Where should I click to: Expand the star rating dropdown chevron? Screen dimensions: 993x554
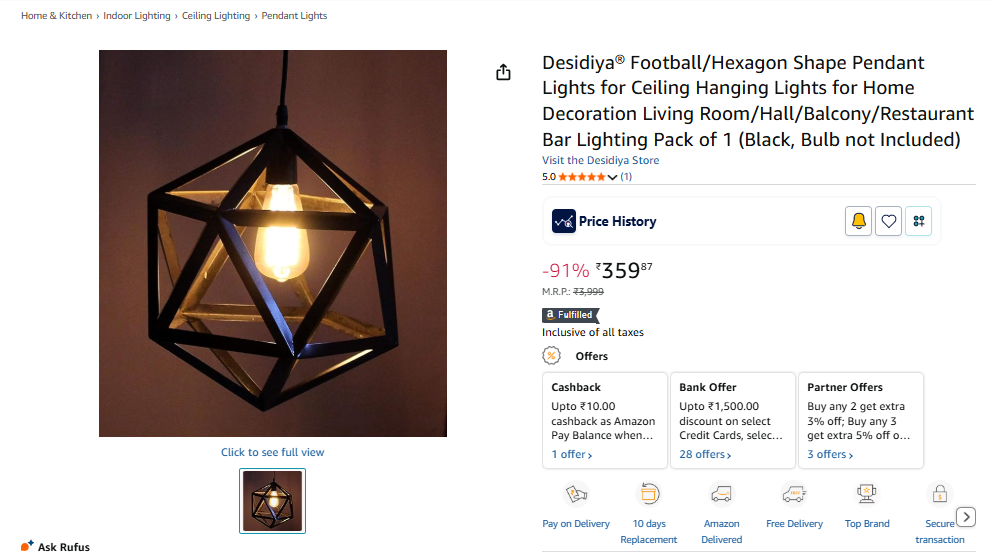tap(612, 177)
